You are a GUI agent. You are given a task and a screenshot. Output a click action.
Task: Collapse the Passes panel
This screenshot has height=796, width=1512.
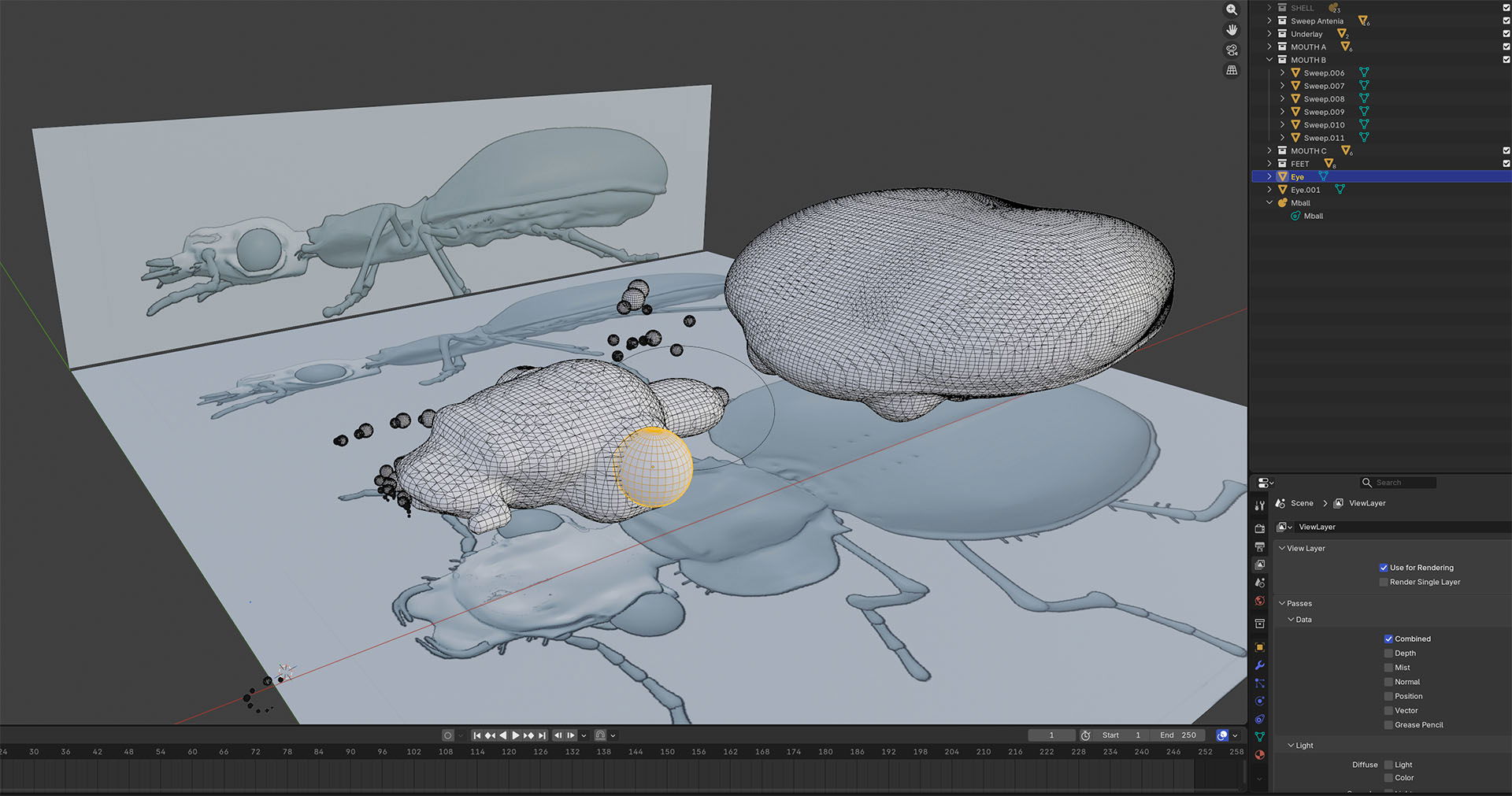coord(1282,603)
